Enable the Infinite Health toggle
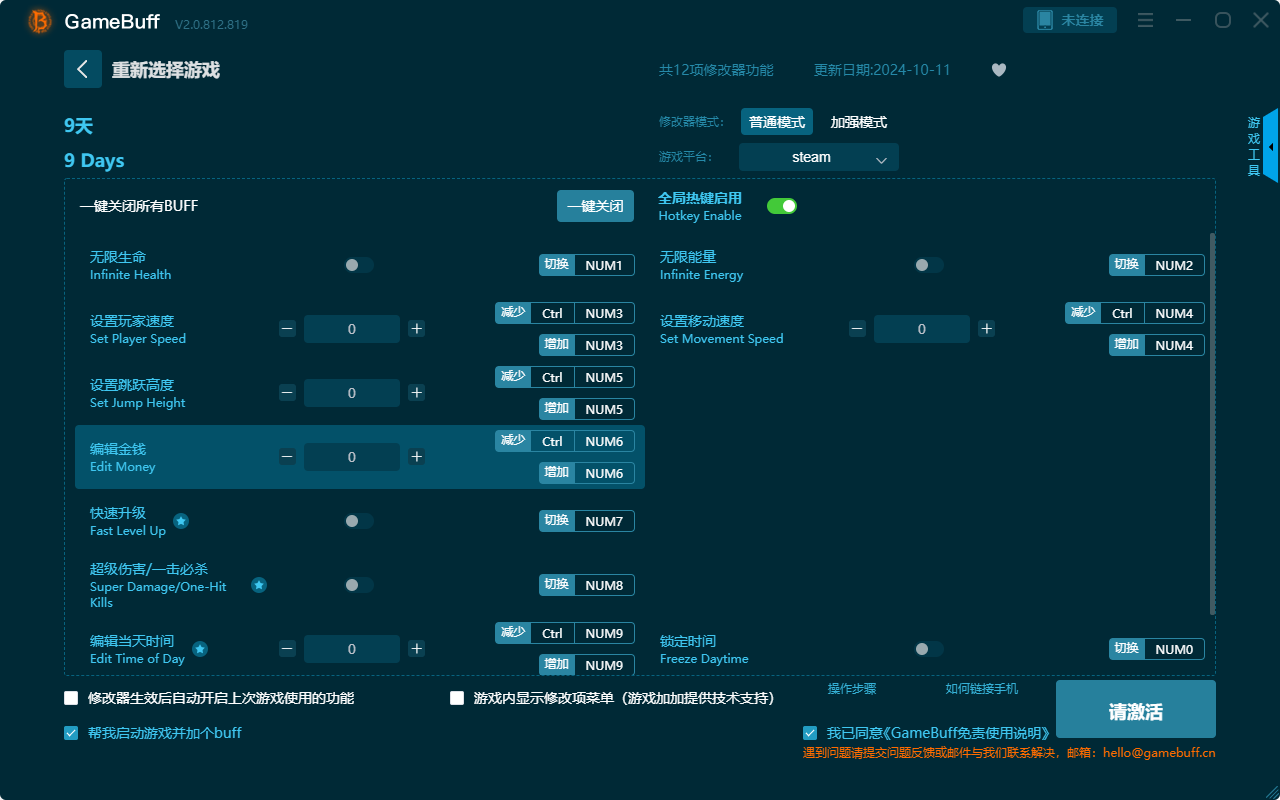This screenshot has height=800, width=1280. pyautogui.click(x=358, y=264)
